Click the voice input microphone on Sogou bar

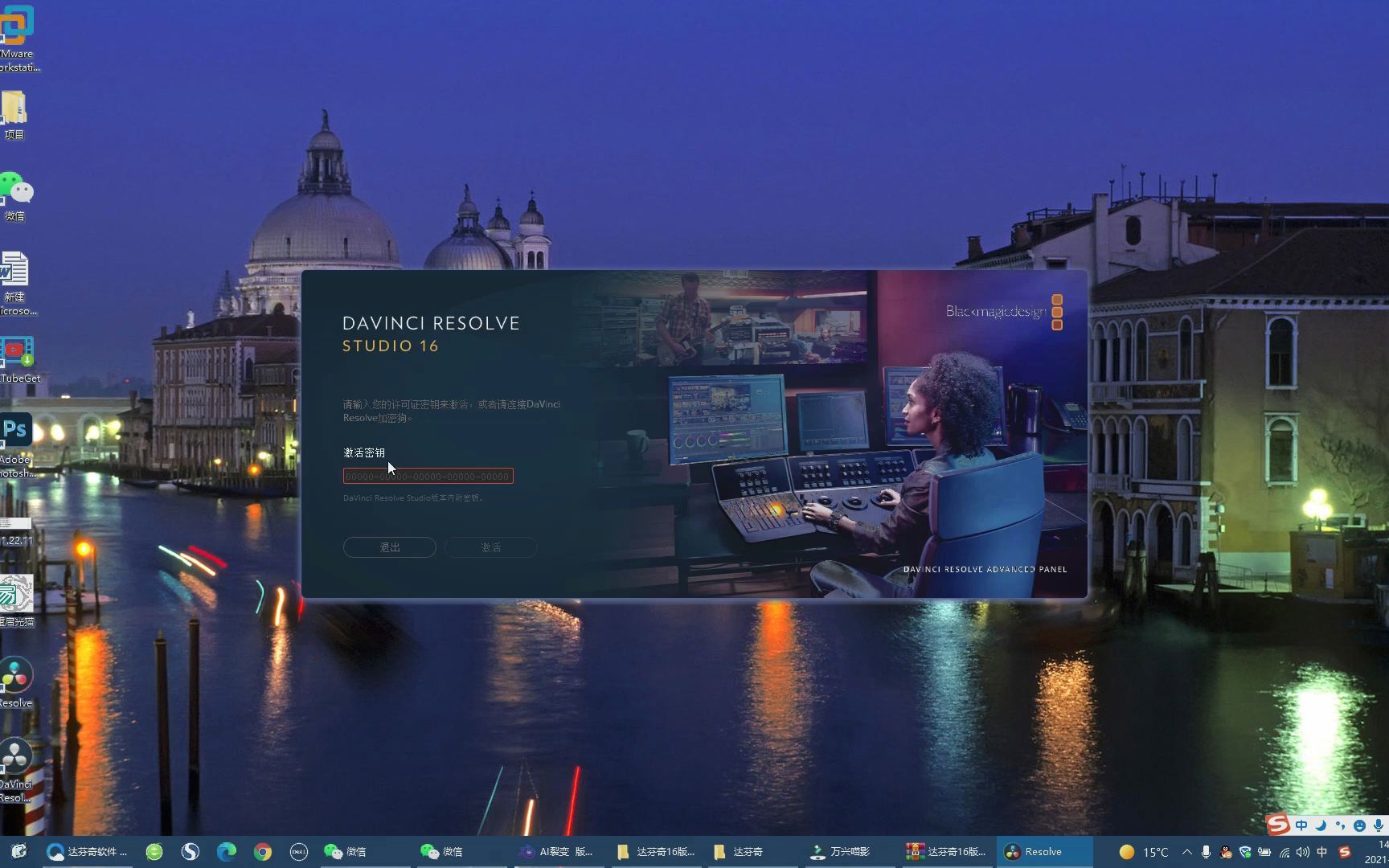[1379, 825]
